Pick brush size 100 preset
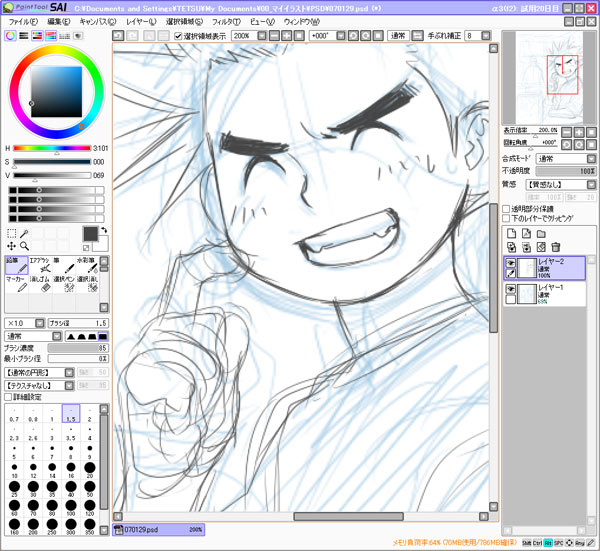This screenshot has width=600, height=551. point(71,508)
